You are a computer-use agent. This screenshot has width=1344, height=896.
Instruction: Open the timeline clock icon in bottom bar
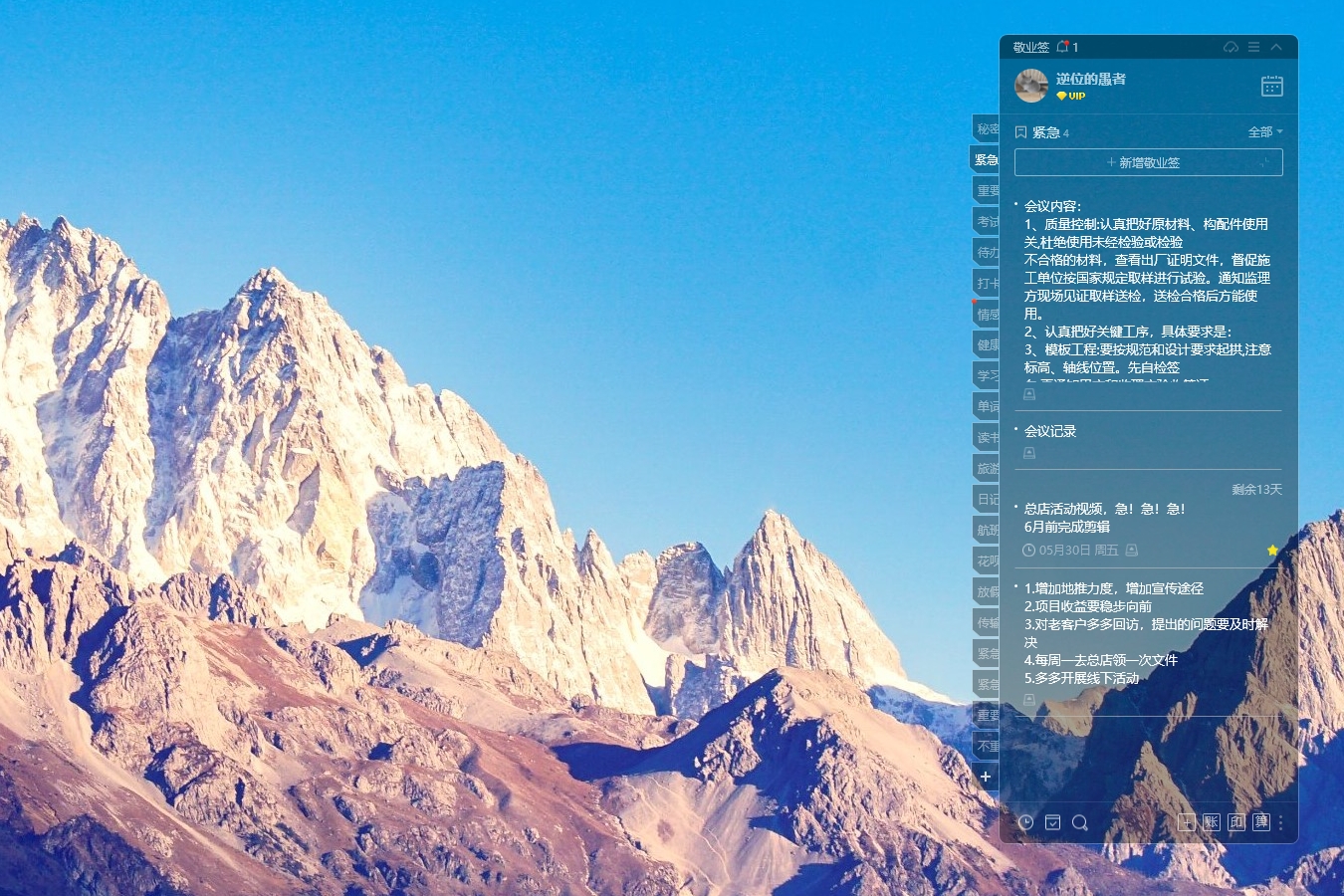(1025, 822)
